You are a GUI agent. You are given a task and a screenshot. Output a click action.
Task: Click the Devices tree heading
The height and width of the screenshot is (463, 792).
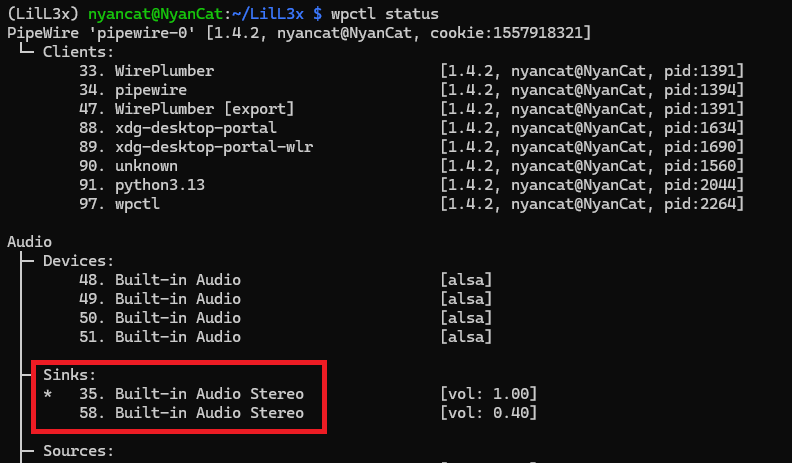[78, 261]
